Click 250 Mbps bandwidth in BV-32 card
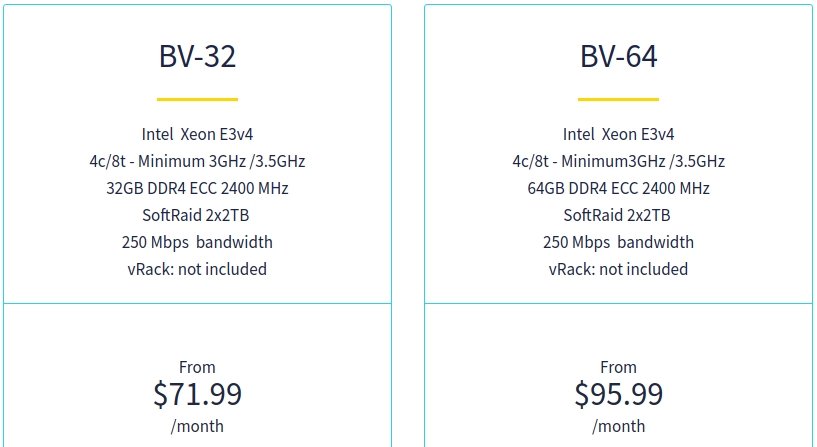The height and width of the screenshot is (447, 817). 197,242
